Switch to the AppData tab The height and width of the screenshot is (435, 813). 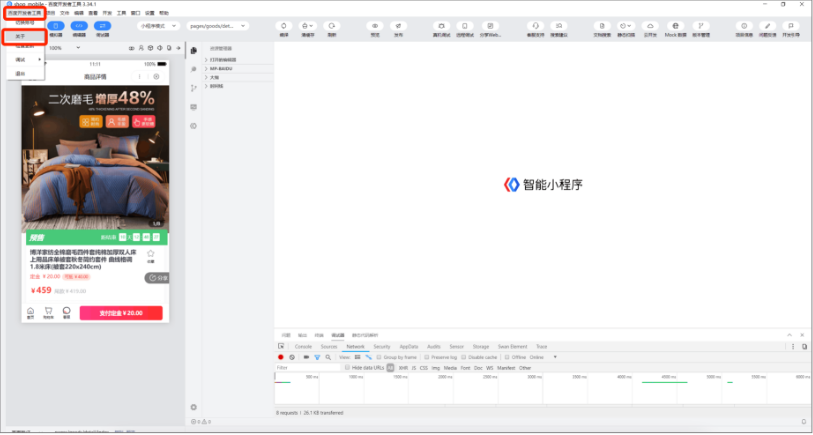[409, 346]
